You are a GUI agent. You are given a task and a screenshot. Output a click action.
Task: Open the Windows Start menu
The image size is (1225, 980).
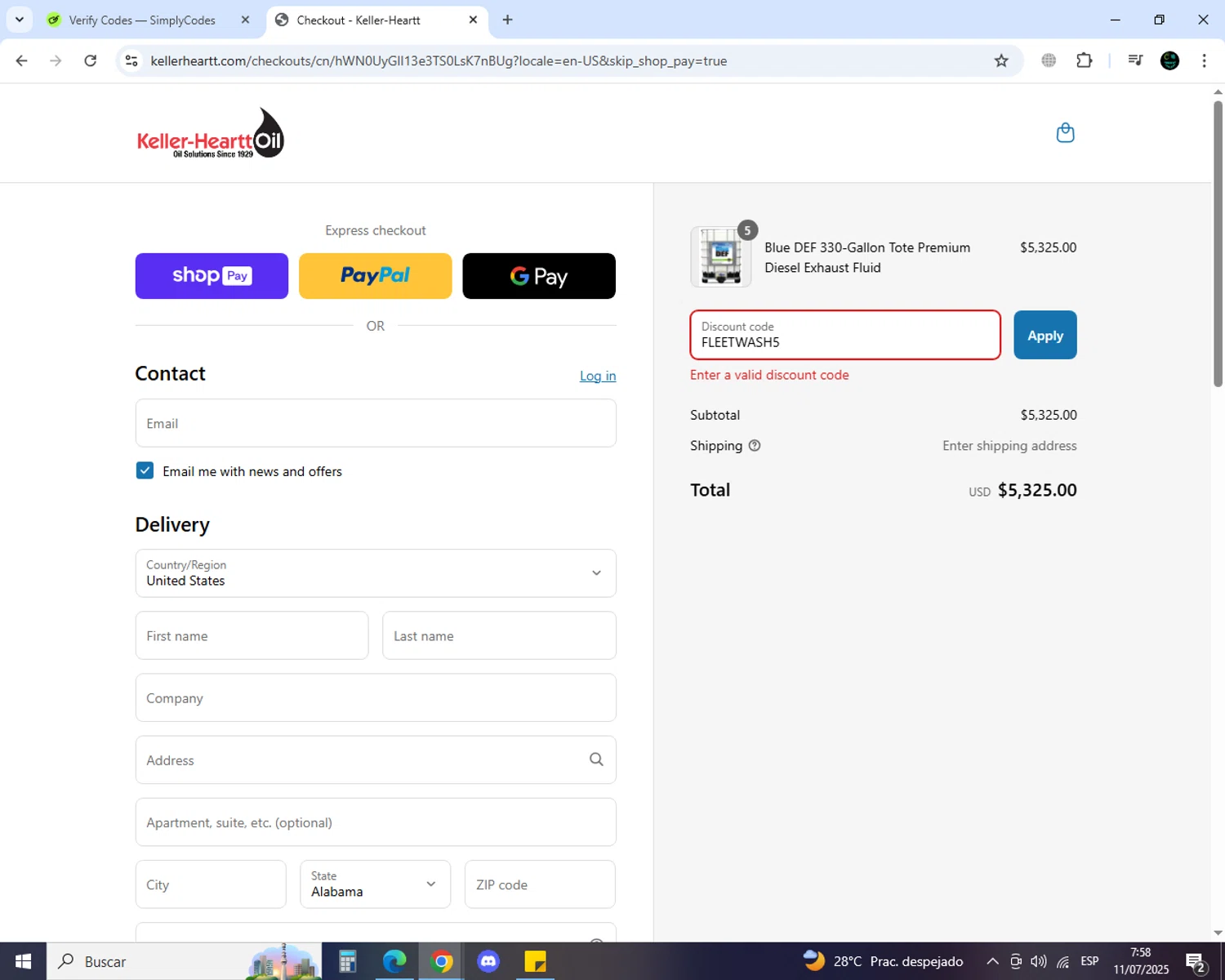[x=23, y=961]
